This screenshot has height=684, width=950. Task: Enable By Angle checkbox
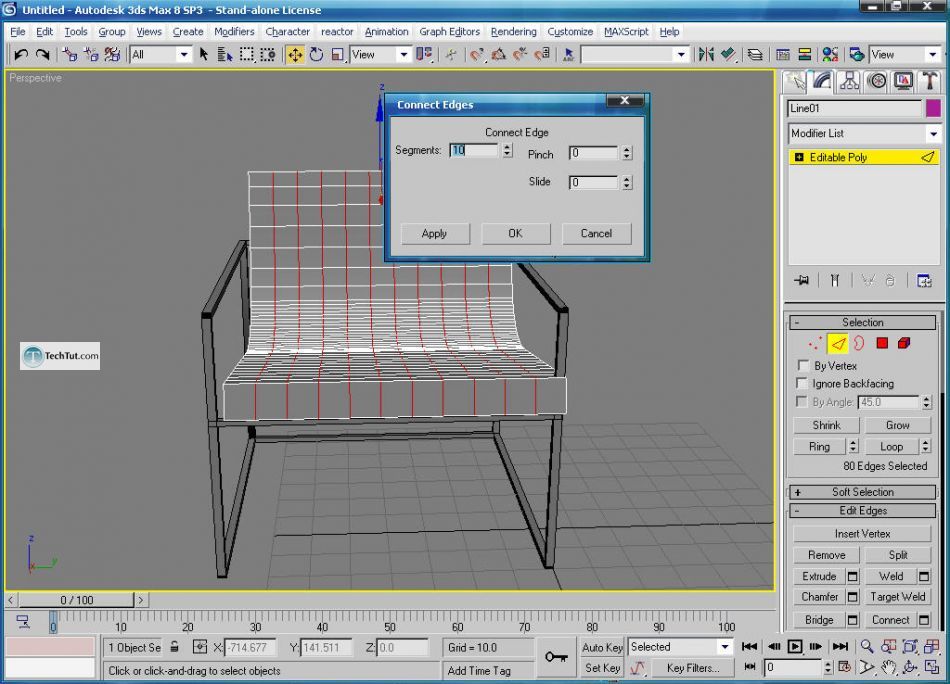pyautogui.click(x=802, y=401)
